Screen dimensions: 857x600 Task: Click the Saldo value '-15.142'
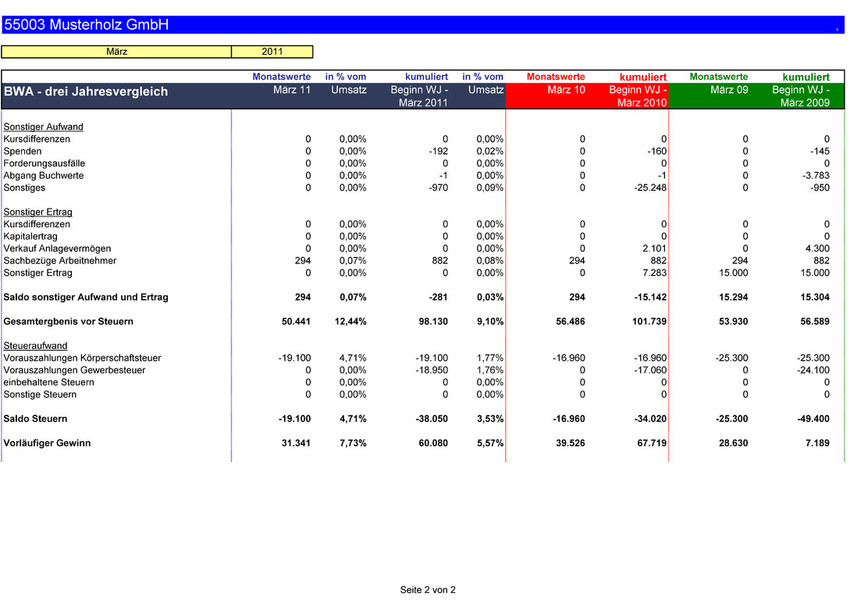(650, 297)
